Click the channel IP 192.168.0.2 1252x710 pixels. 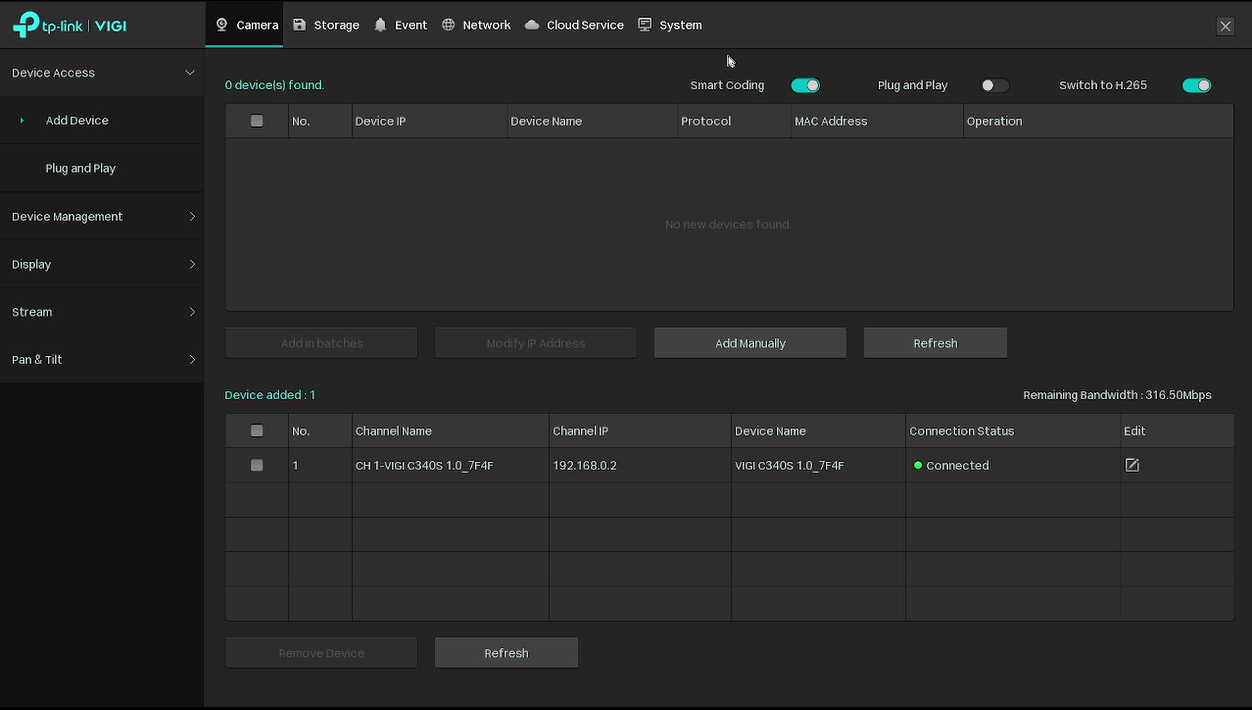[584, 465]
